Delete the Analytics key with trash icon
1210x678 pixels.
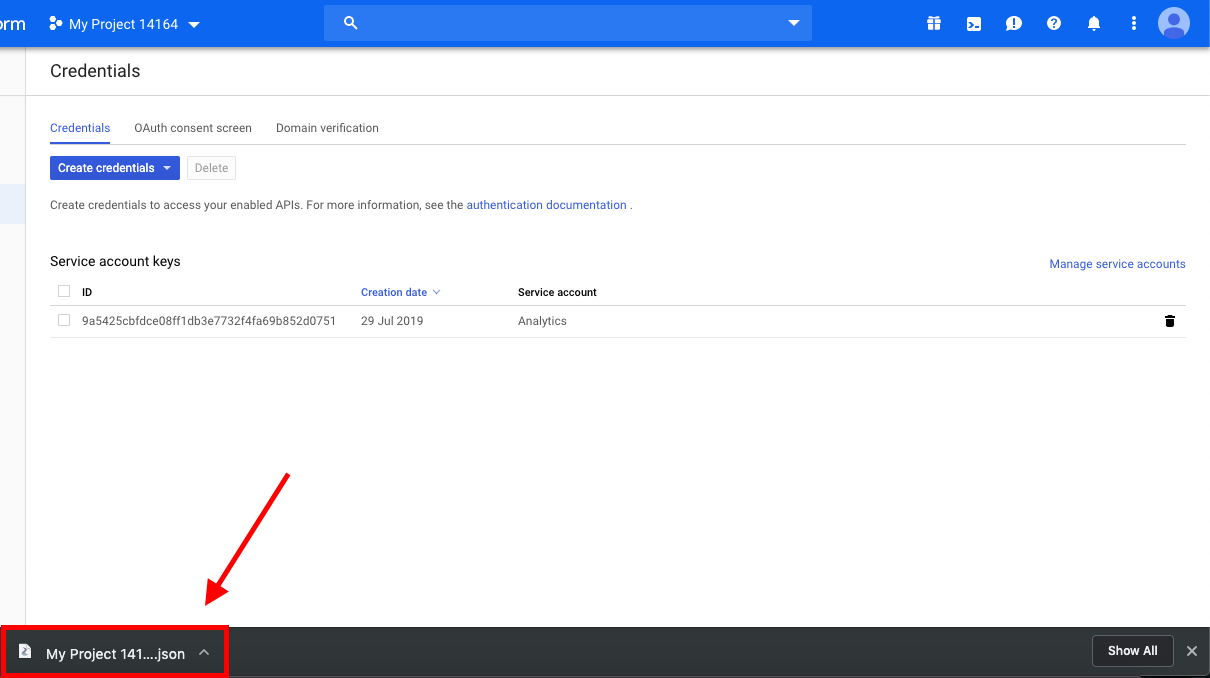[1170, 321]
